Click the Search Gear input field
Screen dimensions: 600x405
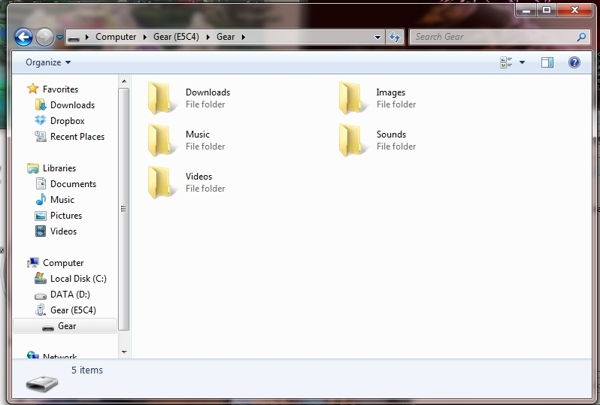(x=490, y=37)
